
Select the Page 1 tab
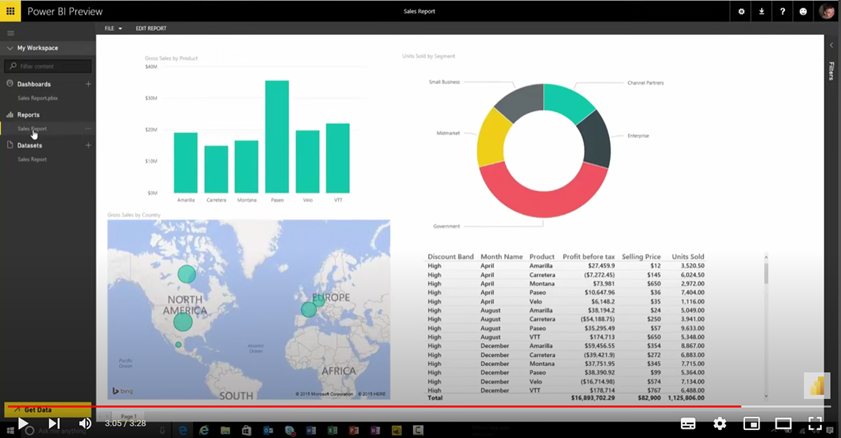coord(128,415)
